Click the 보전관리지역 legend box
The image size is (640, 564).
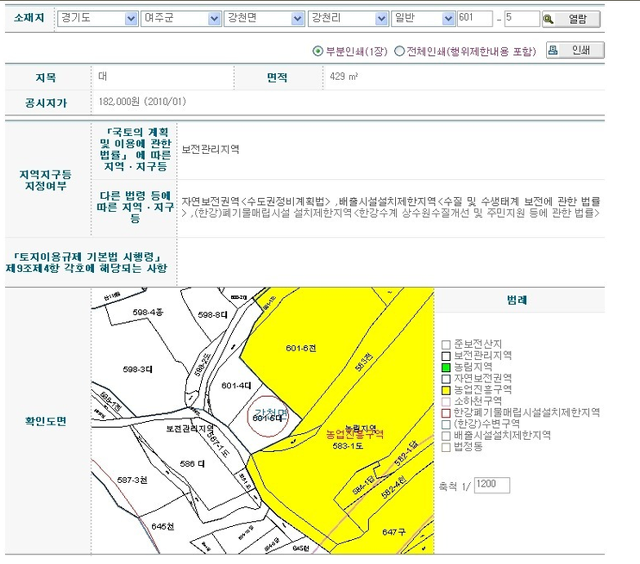(x=447, y=356)
